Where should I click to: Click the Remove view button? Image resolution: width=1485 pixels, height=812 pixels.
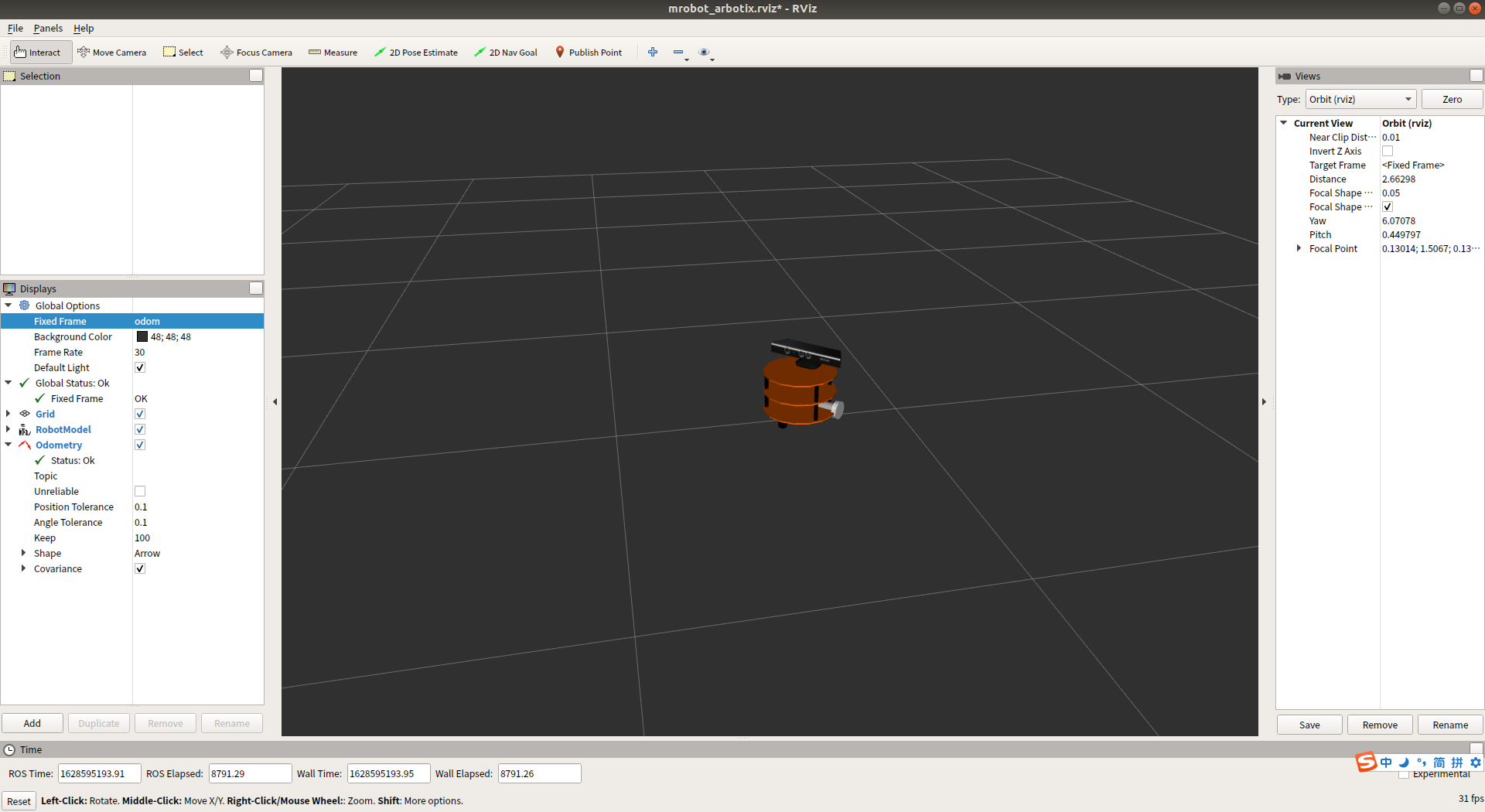click(x=1380, y=725)
